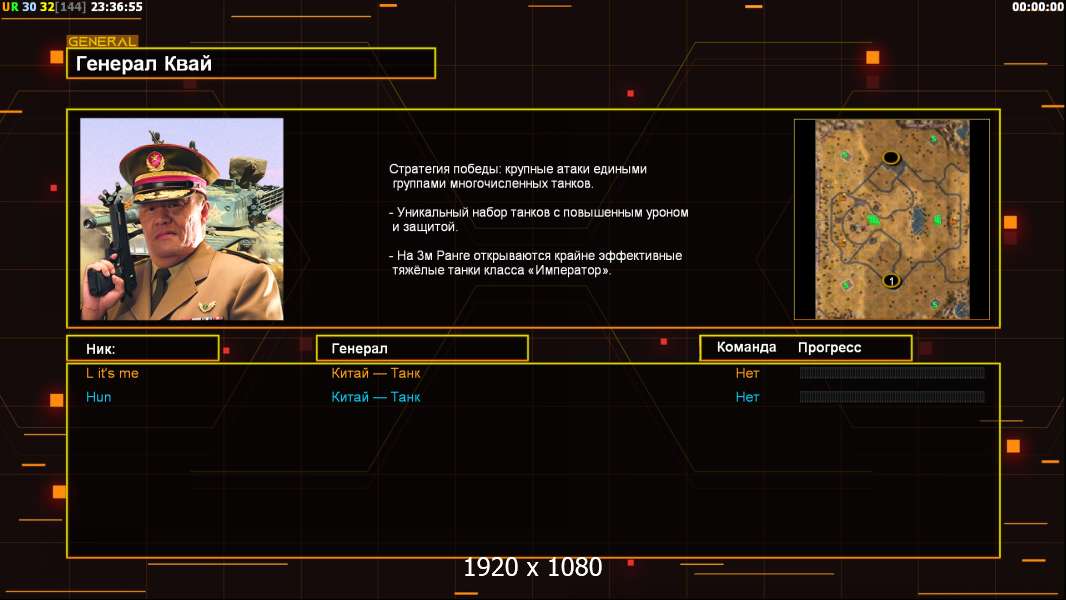
Task: Click the 'Генерал' column header
Action: [x=421, y=348]
